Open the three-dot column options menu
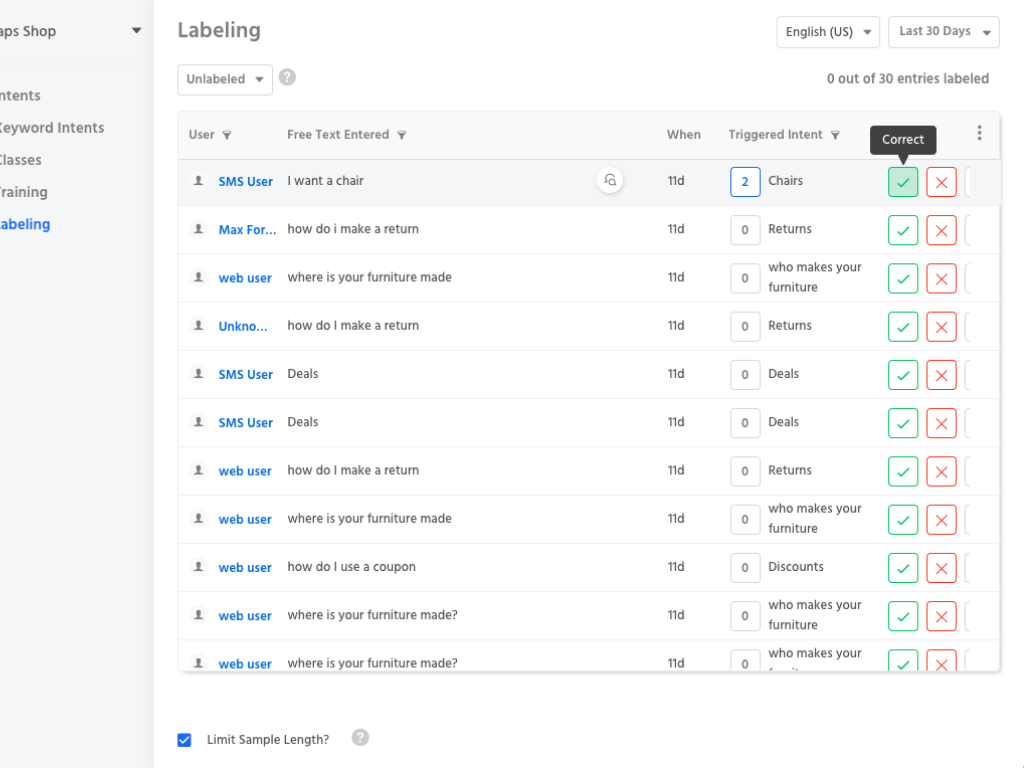The height and width of the screenshot is (768, 1024). click(979, 133)
